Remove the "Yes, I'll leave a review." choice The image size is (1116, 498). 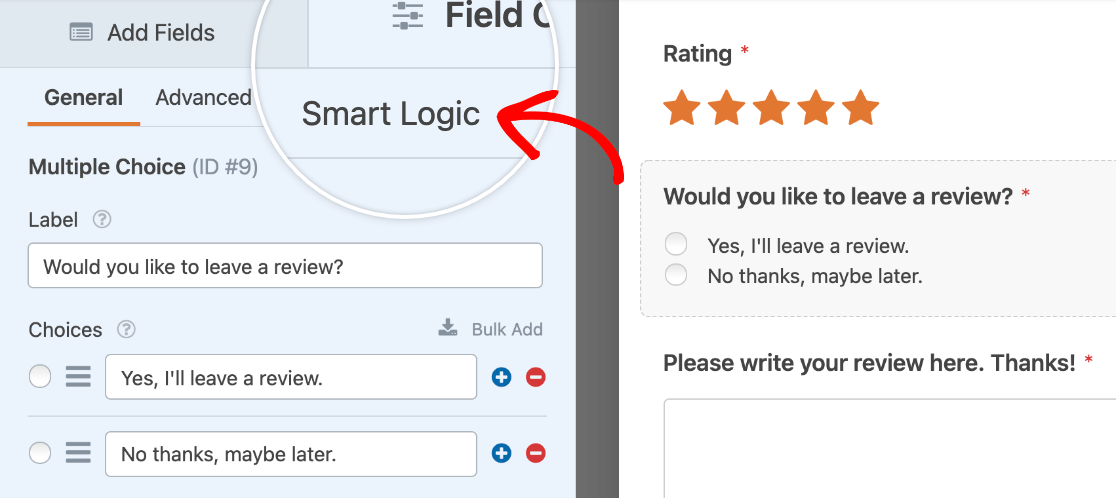pyautogui.click(x=536, y=377)
